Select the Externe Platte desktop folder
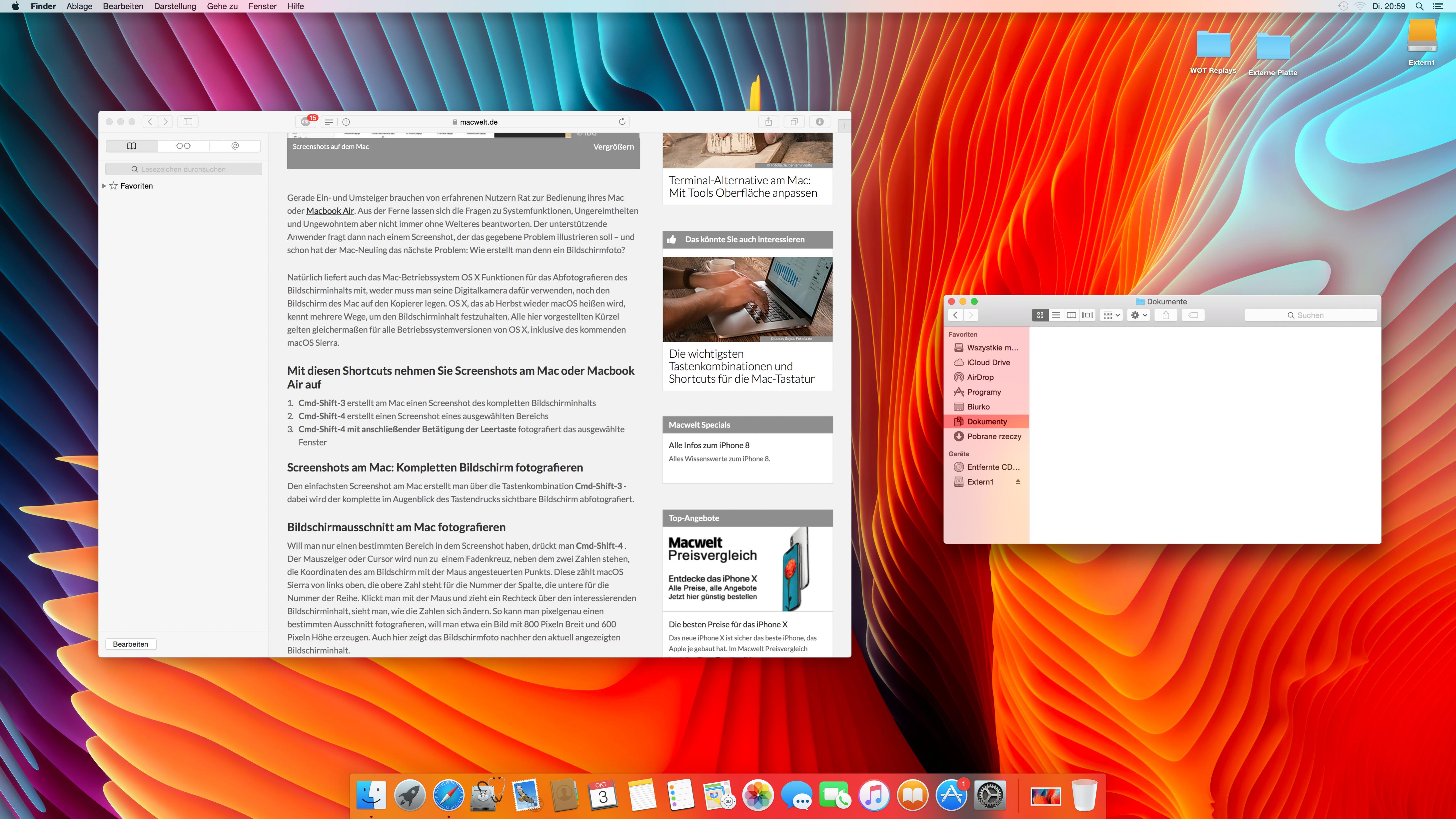Viewport: 1456px width, 819px height. pyautogui.click(x=1273, y=54)
